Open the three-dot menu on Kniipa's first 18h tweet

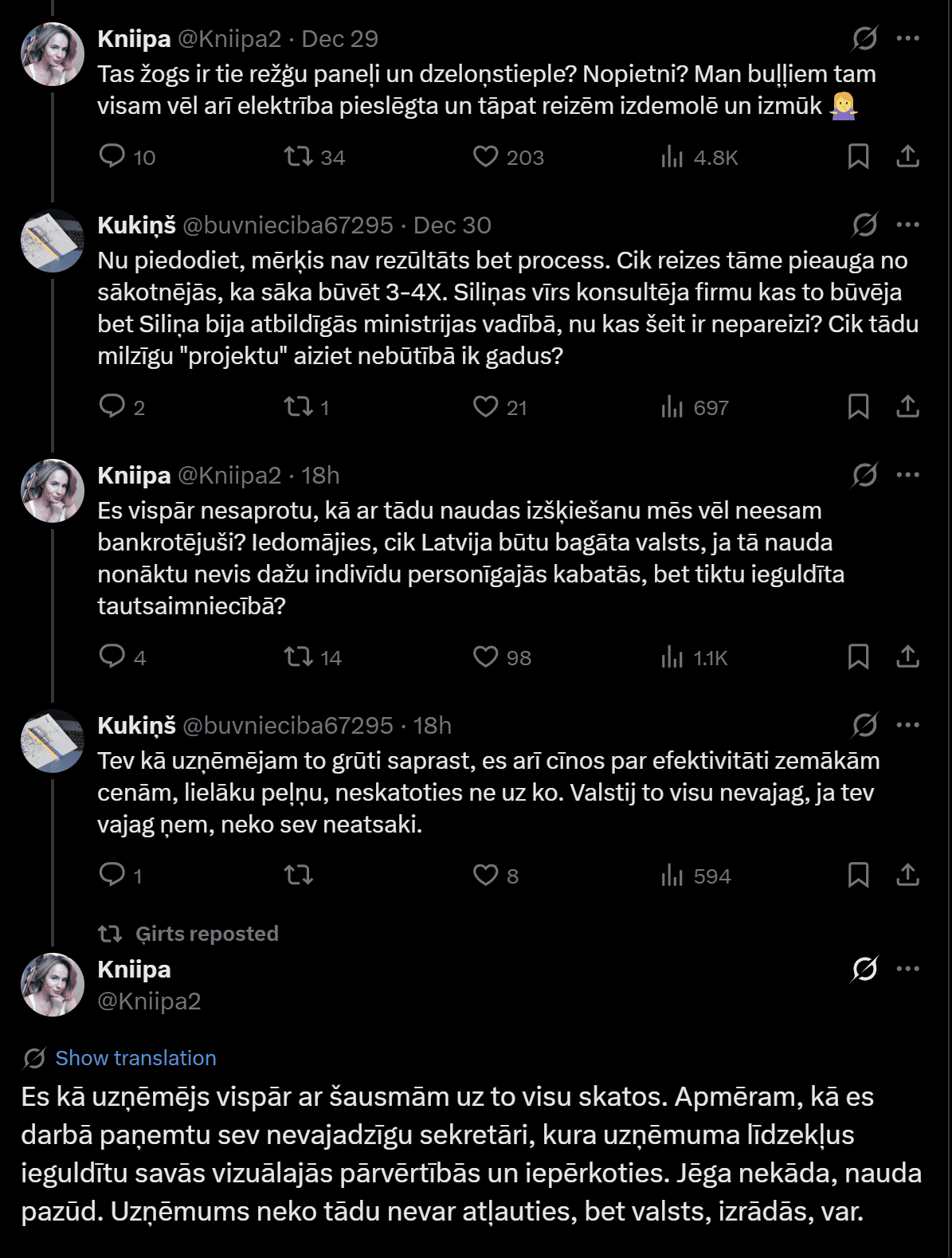coord(907,475)
